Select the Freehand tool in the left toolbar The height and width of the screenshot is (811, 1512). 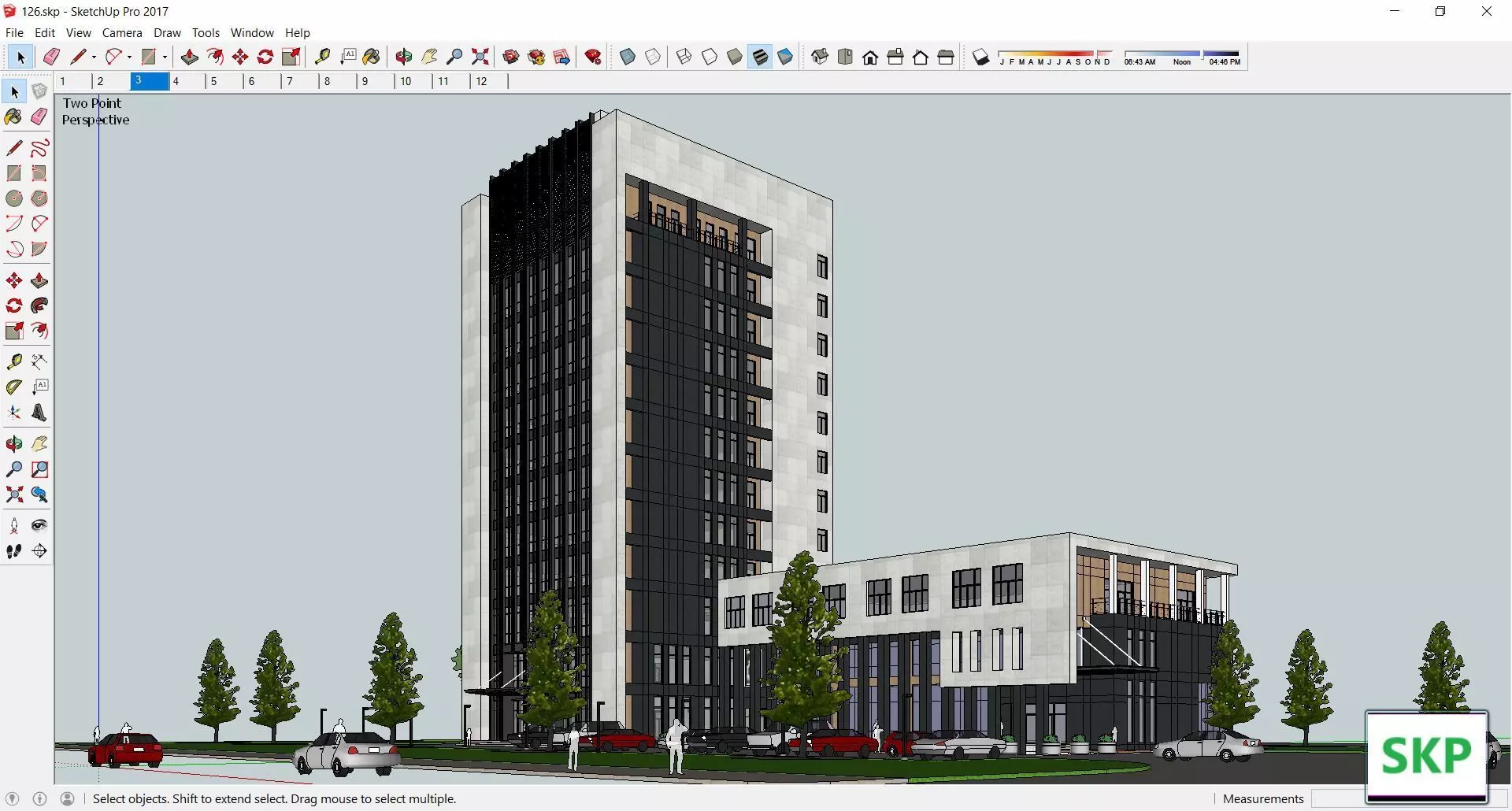click(39, 148)
